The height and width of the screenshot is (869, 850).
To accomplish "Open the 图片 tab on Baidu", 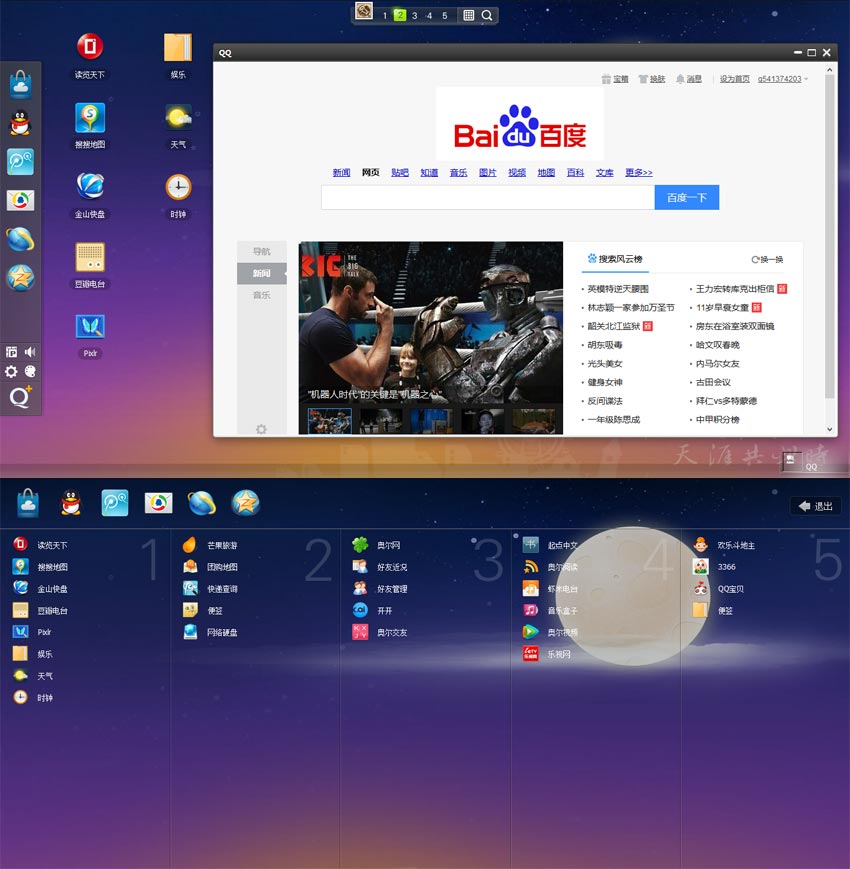I will (x=488, y=172).
